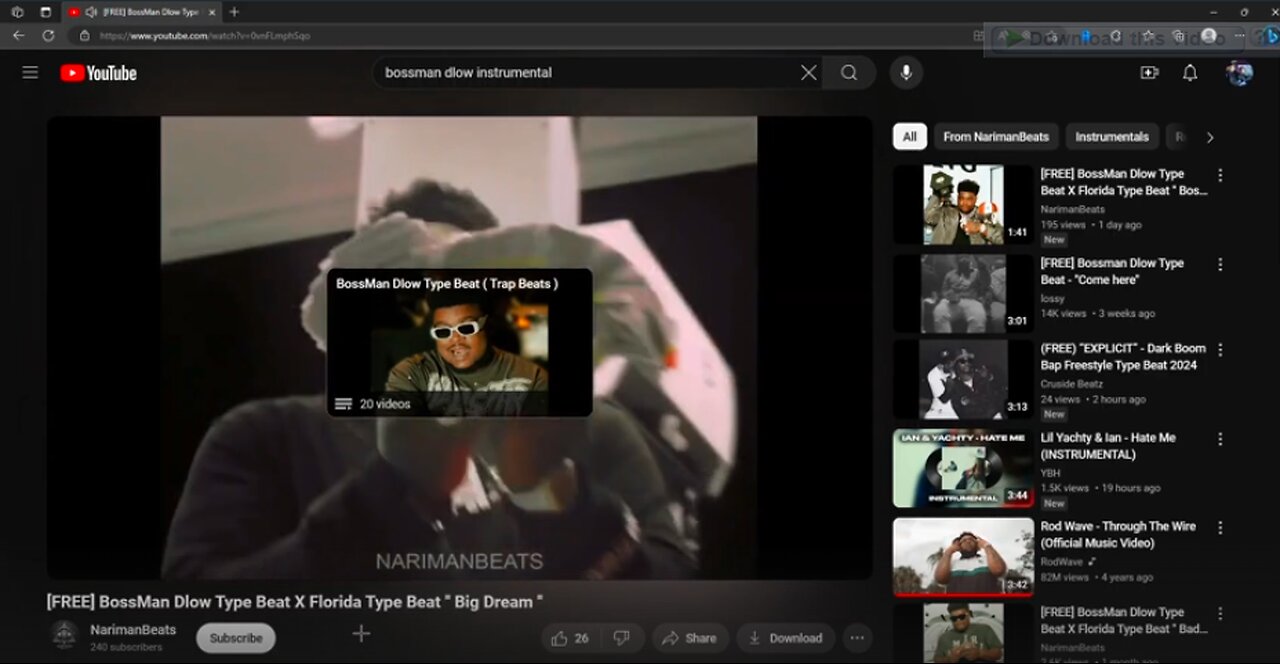Open the Cruside Beatz channel name
This screenshot has height=664, width=1280.
pyautogui.click(x=1072, y=384)
